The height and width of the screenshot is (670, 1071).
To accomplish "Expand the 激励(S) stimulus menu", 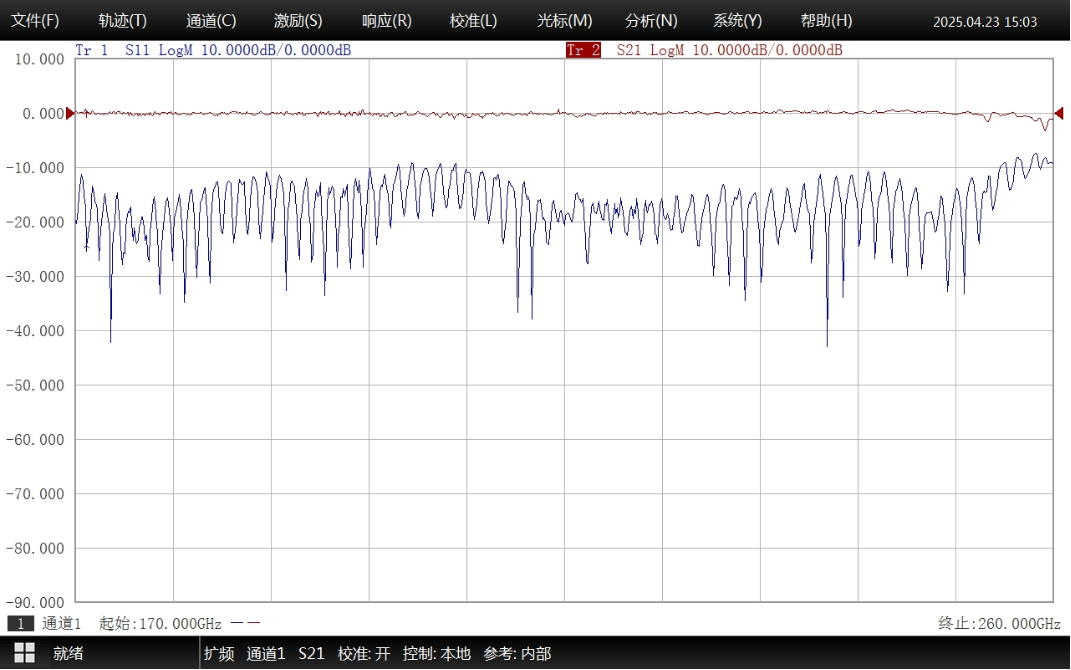I will [x=298, y=21].
